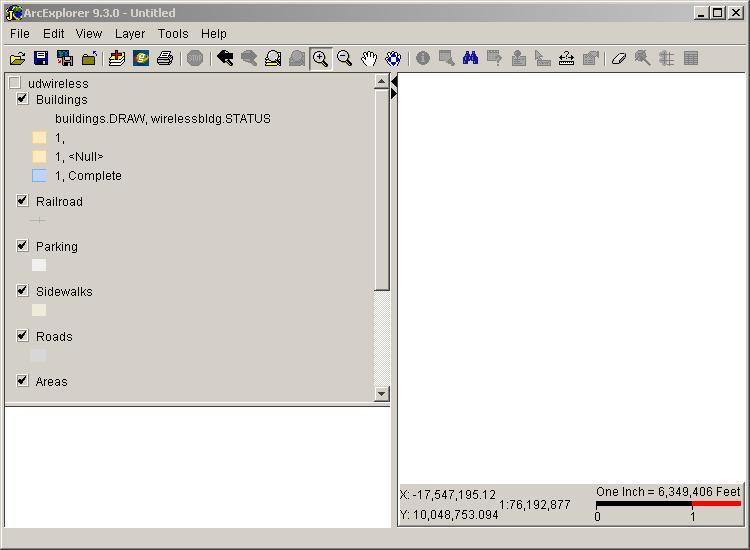This screenshot has width=750, height=550.
Task: Click the X coordinate readout
Action: pos(448,495)
